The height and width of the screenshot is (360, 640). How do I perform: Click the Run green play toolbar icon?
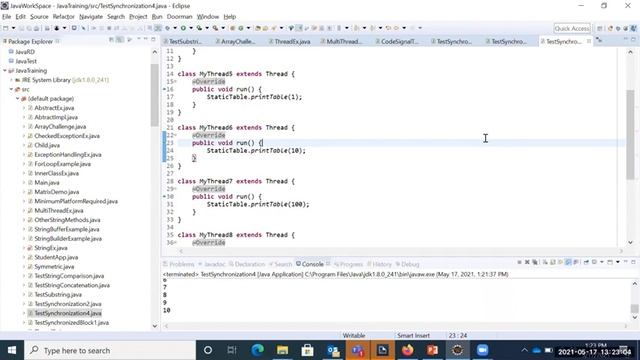183,28
